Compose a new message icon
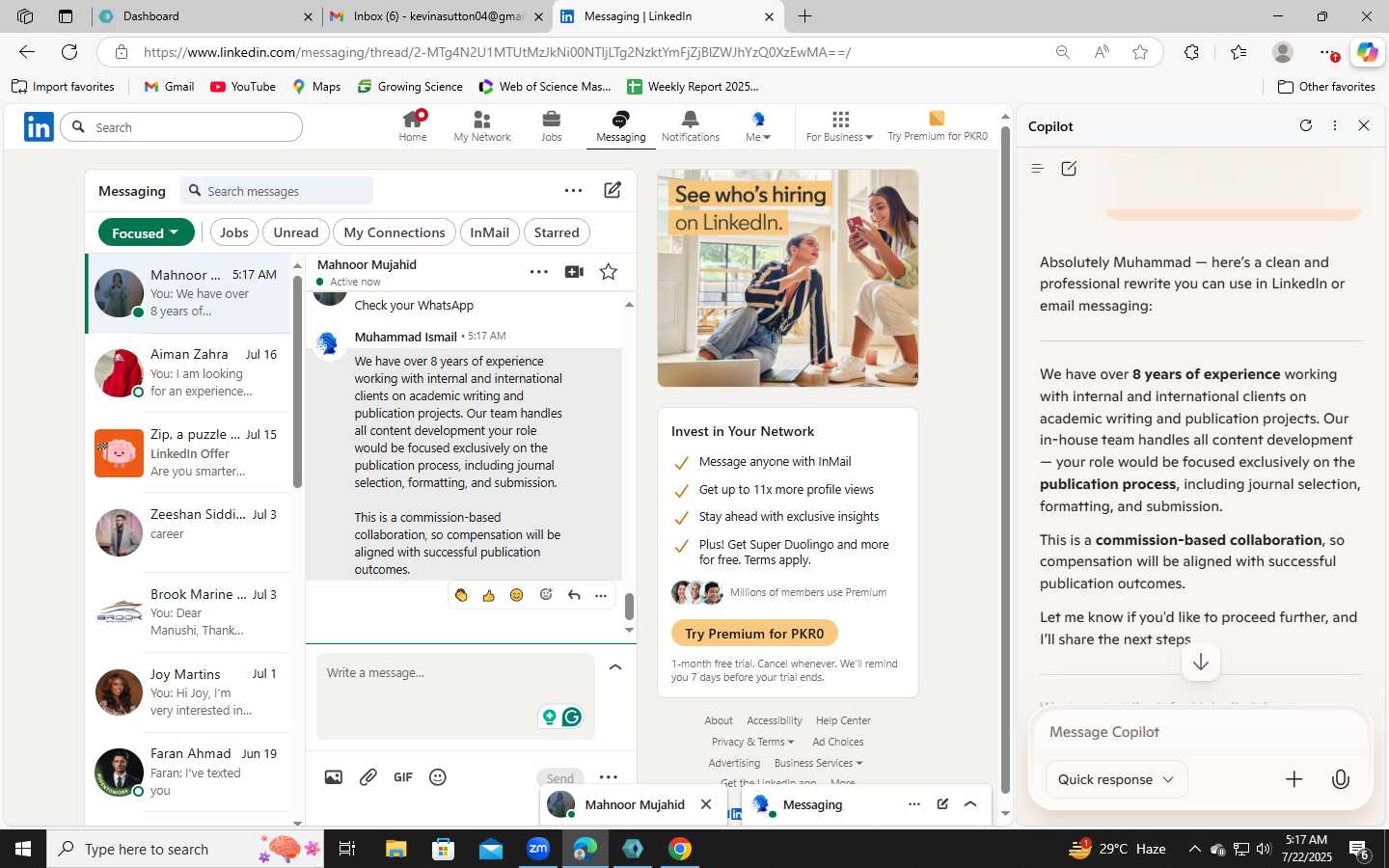Image resolution: width=1389 pixels, height=868 pixels. pos(613,190)
